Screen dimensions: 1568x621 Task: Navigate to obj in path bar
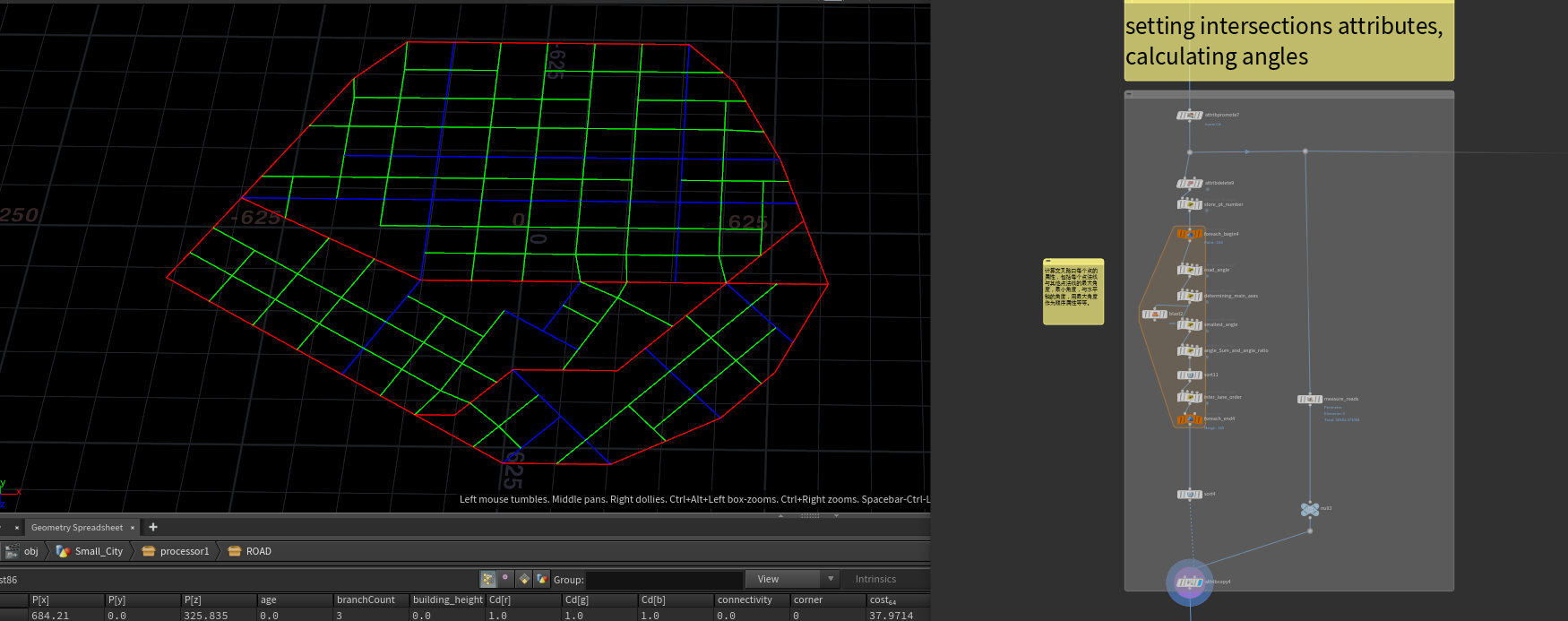point(30,551)
